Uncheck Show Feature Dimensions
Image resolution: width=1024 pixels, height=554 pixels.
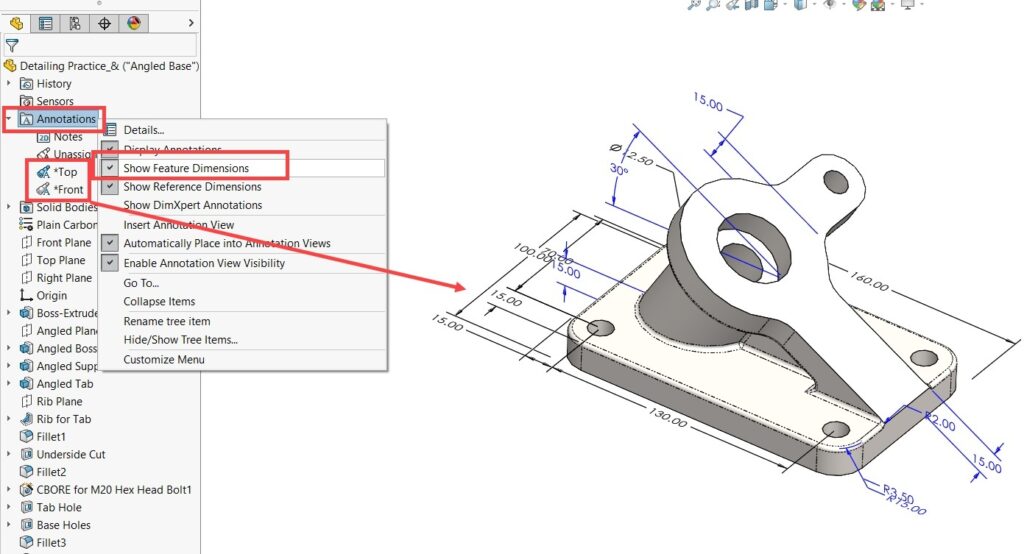point(185,168)
